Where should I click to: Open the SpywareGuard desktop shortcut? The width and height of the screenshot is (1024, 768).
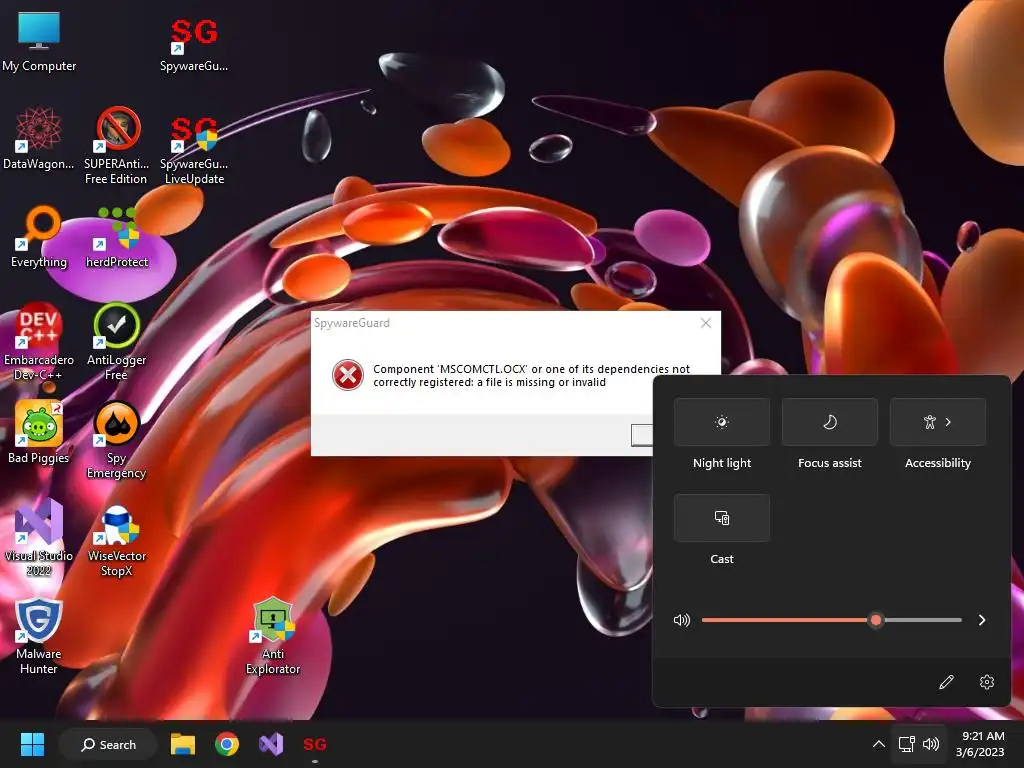(194, 42)
